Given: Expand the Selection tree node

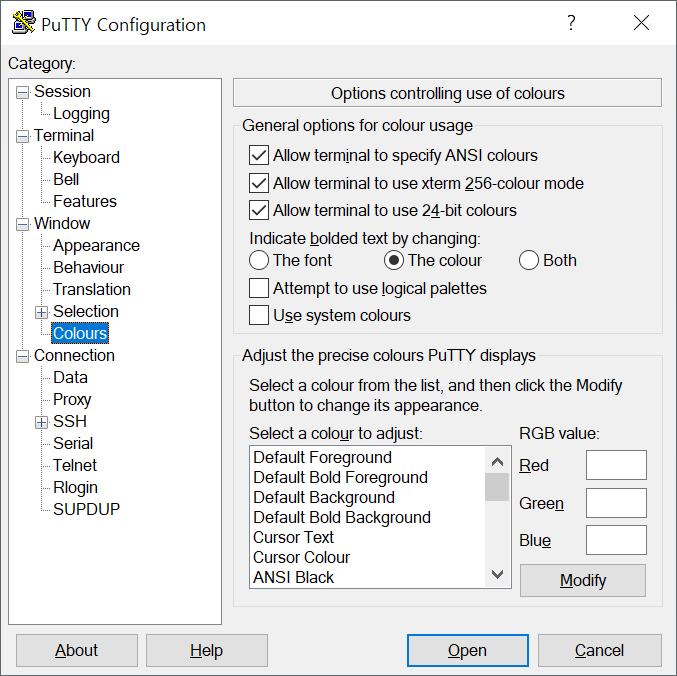Looking at the screenshot, I should coord(41,312).
